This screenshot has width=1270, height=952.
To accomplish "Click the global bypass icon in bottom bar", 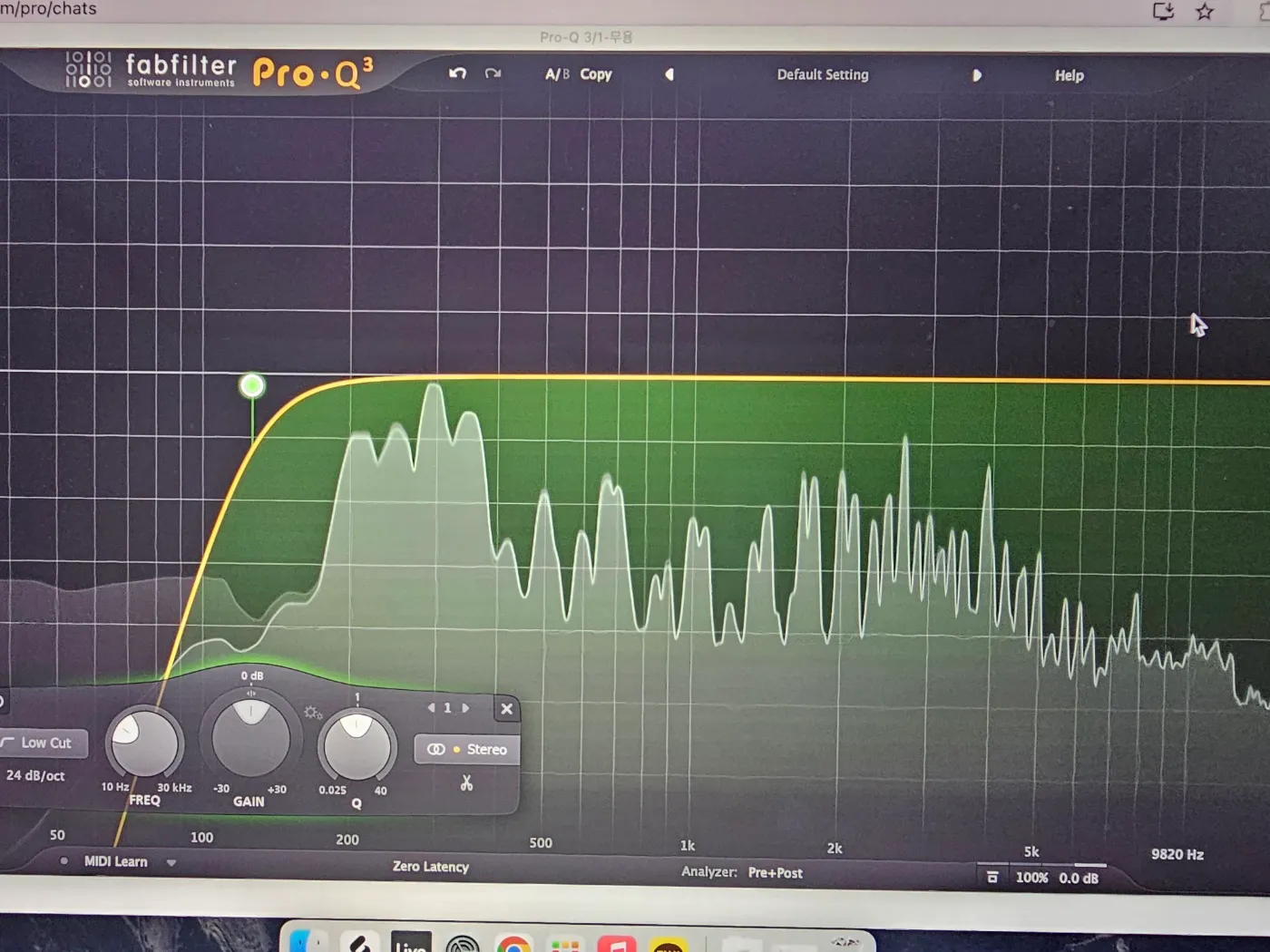I will [x=992, y=877].
